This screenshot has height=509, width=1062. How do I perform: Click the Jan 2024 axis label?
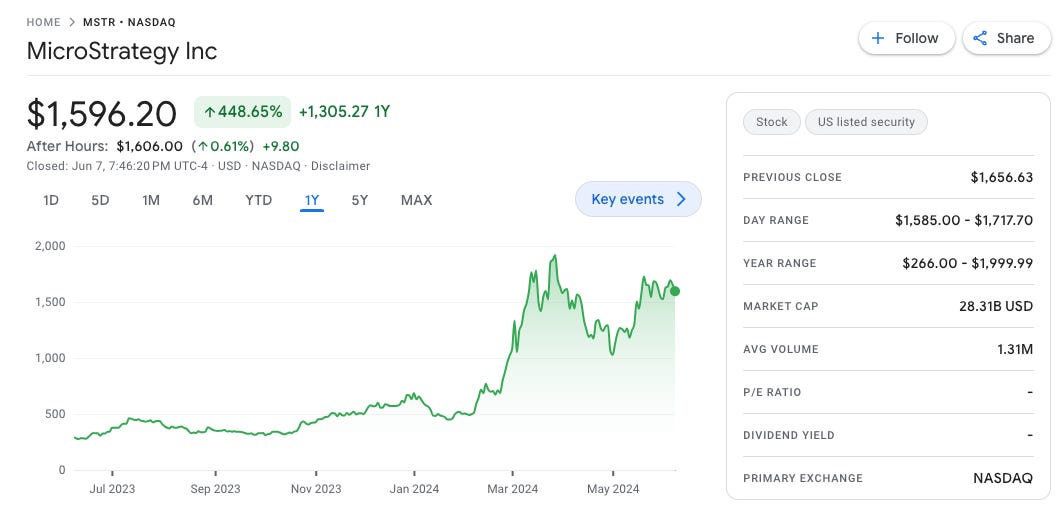415,489
